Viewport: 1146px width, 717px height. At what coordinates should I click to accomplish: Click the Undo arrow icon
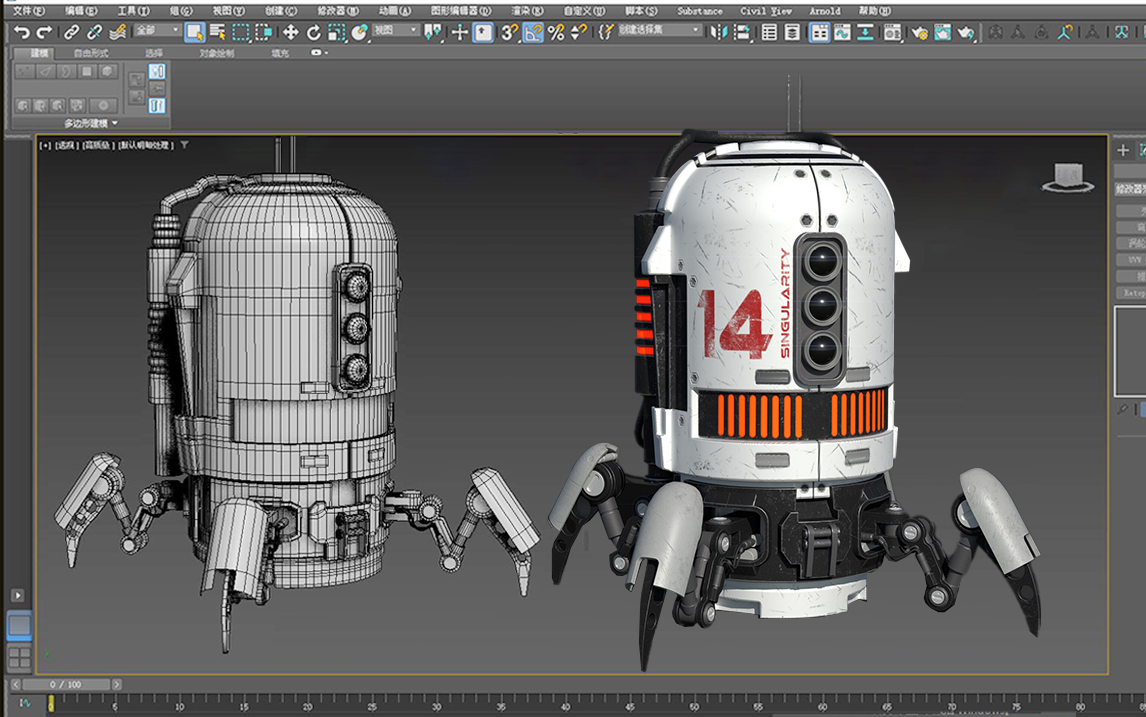pyautogui.click(x=22, y=32)
